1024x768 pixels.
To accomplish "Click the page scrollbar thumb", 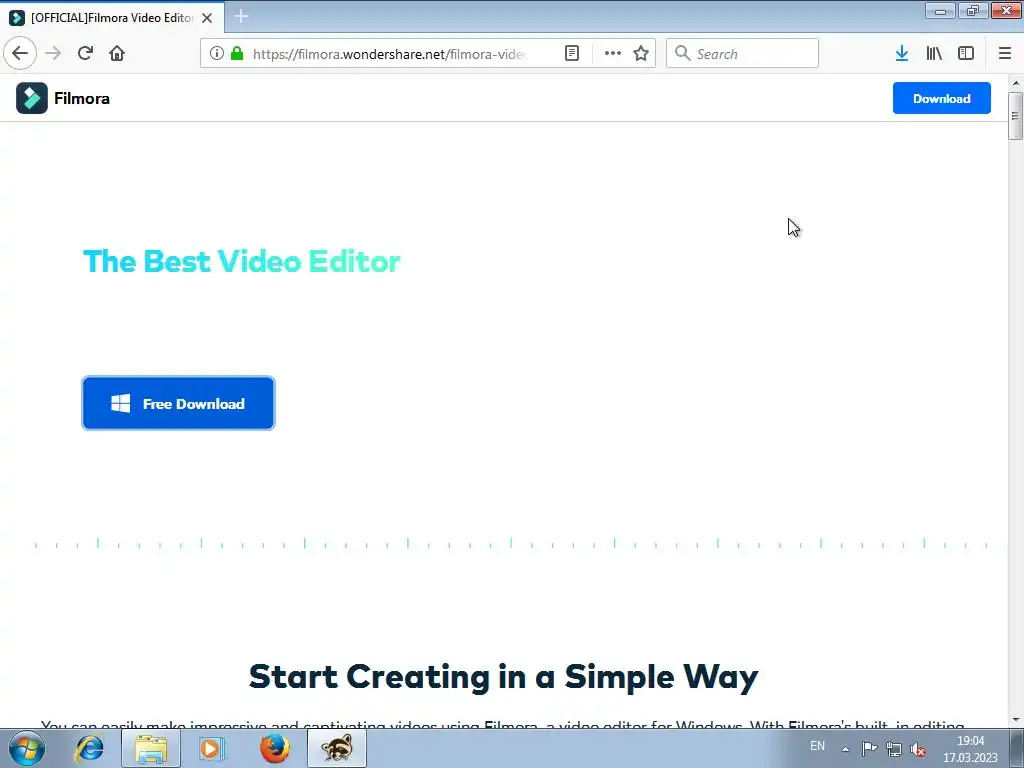I will click(1015, 116).
